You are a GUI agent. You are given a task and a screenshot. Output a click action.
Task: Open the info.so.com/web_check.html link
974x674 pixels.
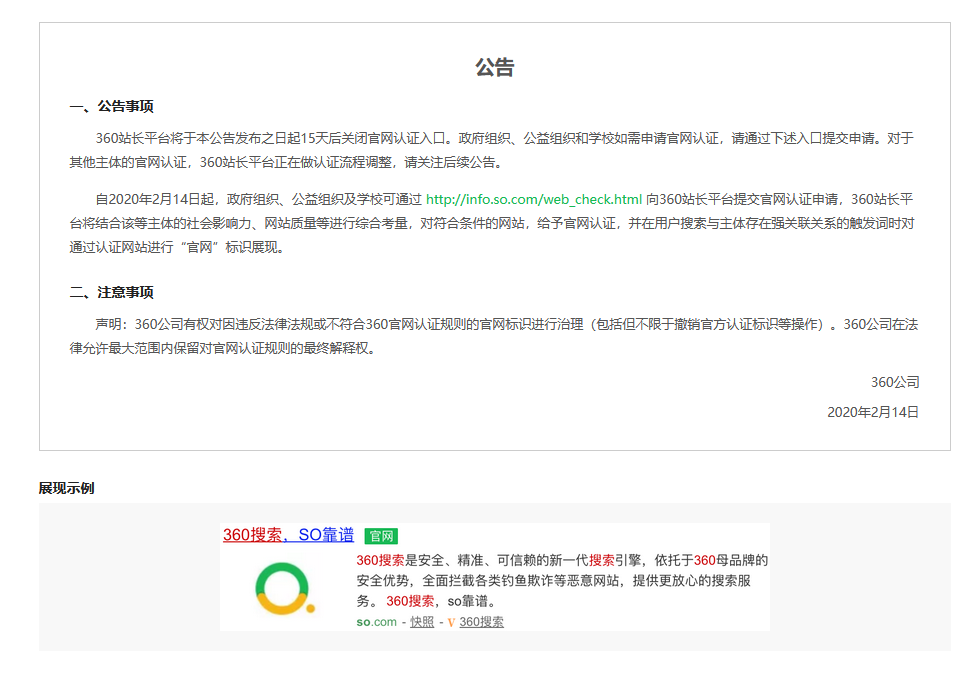pyautogui.click(x=534, y=199)
